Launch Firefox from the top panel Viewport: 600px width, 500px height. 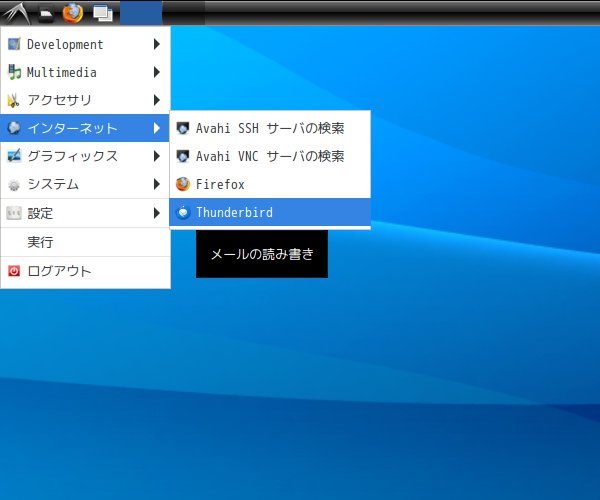tap(73, 13)
